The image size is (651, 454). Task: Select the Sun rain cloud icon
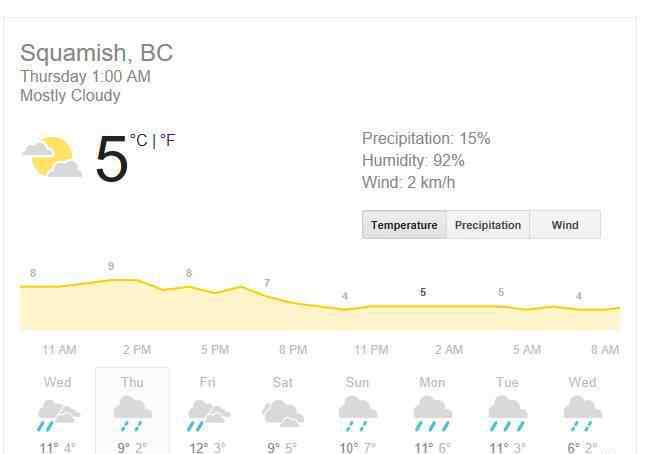357,413
